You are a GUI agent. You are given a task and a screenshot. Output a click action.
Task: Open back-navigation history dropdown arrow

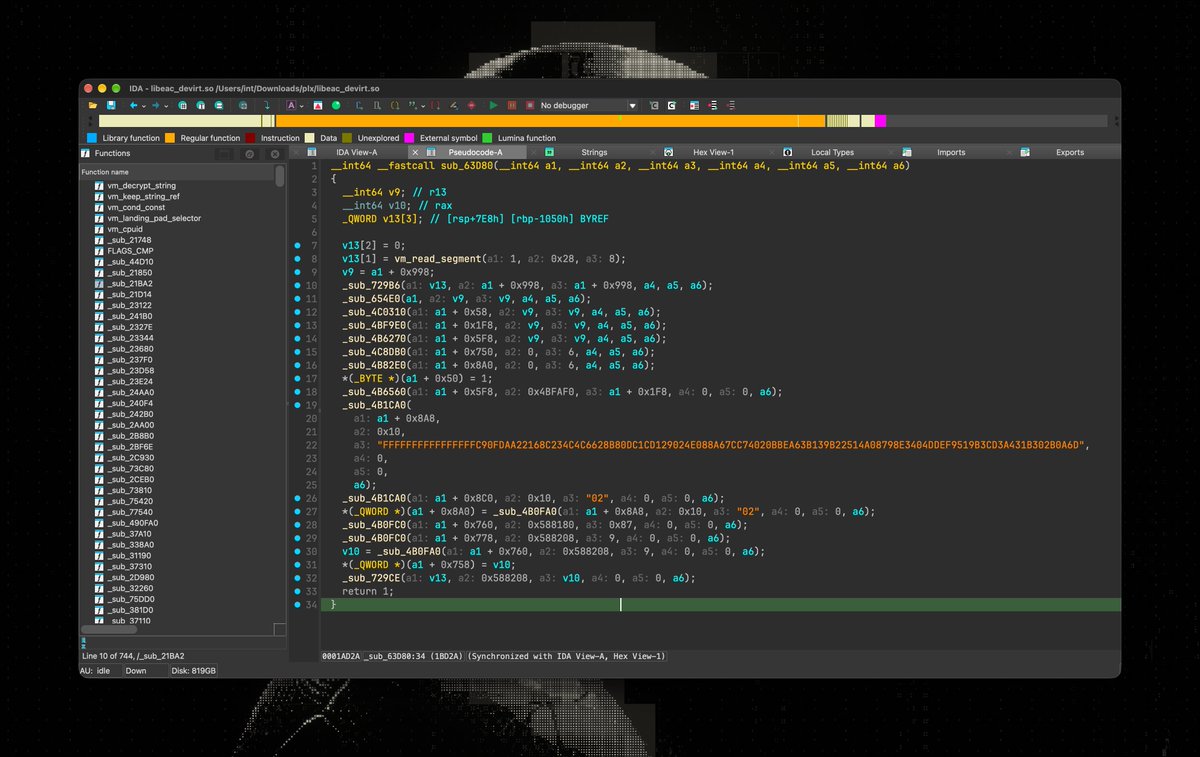pos(144,106)
